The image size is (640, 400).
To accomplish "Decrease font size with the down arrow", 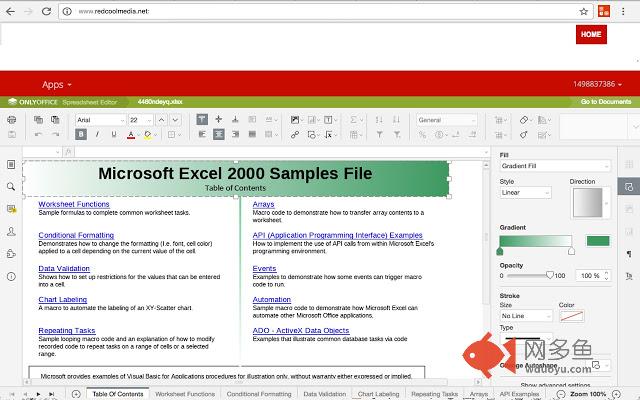I will (x=176, y=120).
